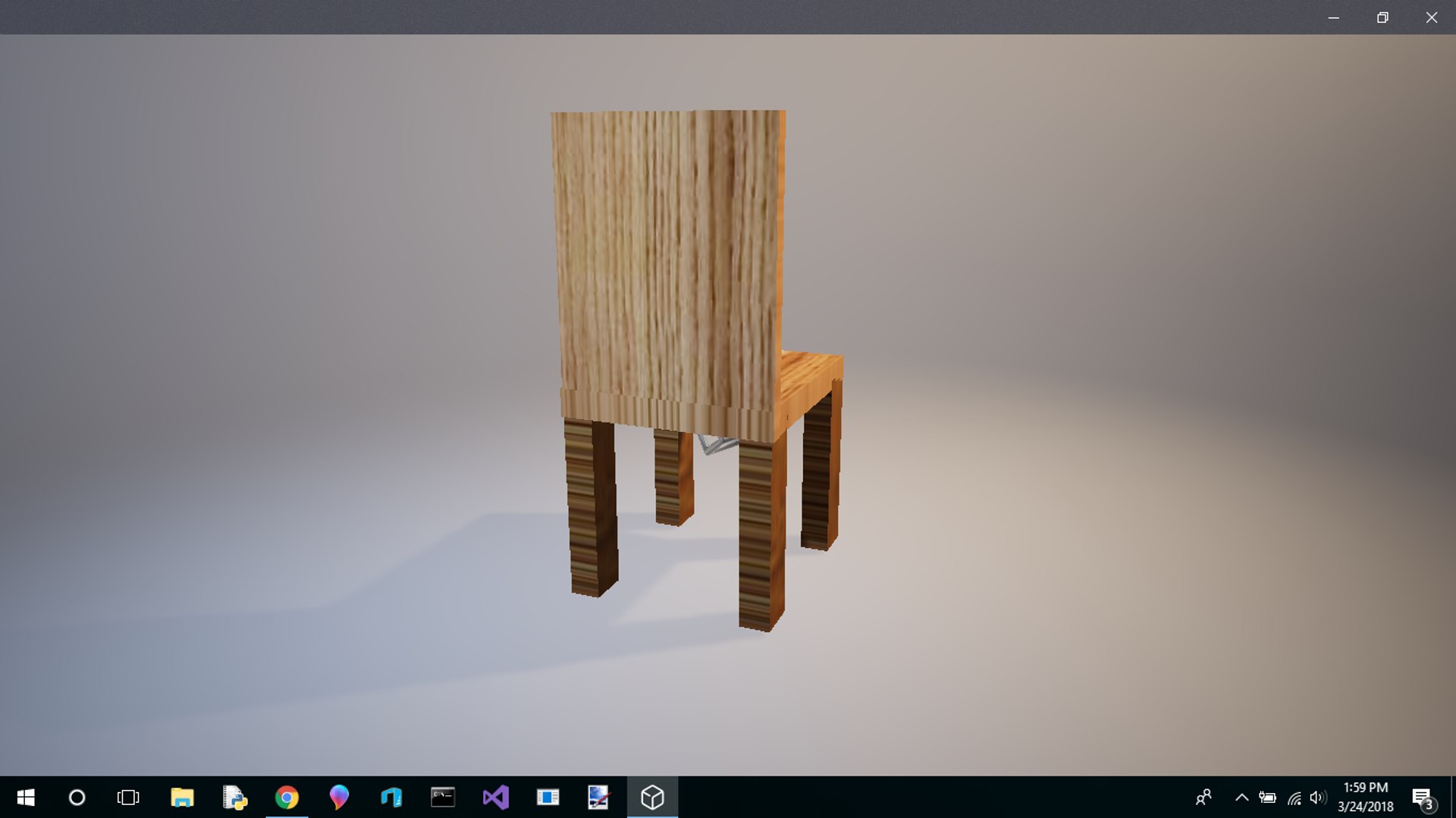
Task: Open the Action Center with 3 notifications
Action: (x=1423, y=798)
